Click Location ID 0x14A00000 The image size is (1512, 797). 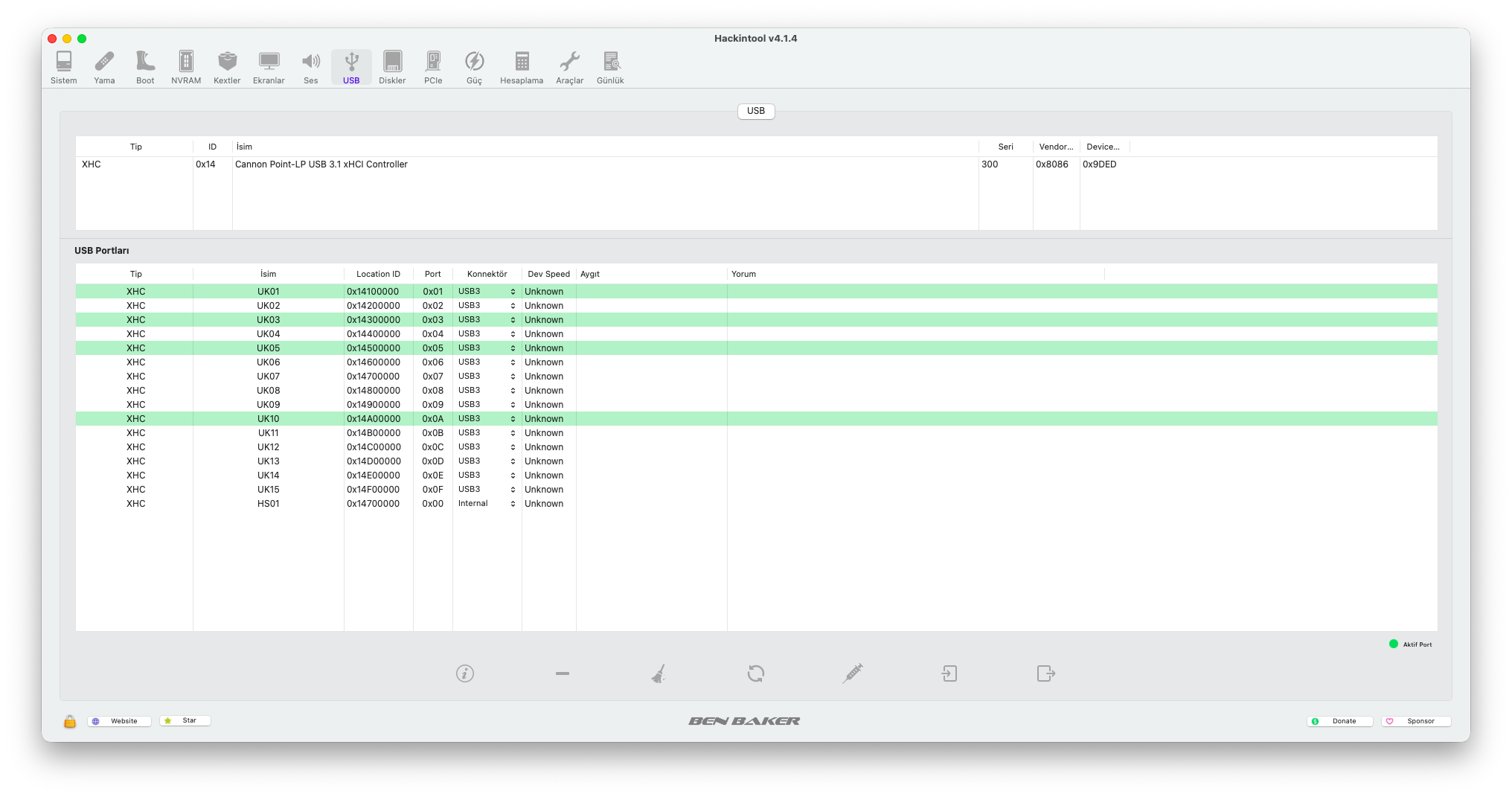coord(374,419)
